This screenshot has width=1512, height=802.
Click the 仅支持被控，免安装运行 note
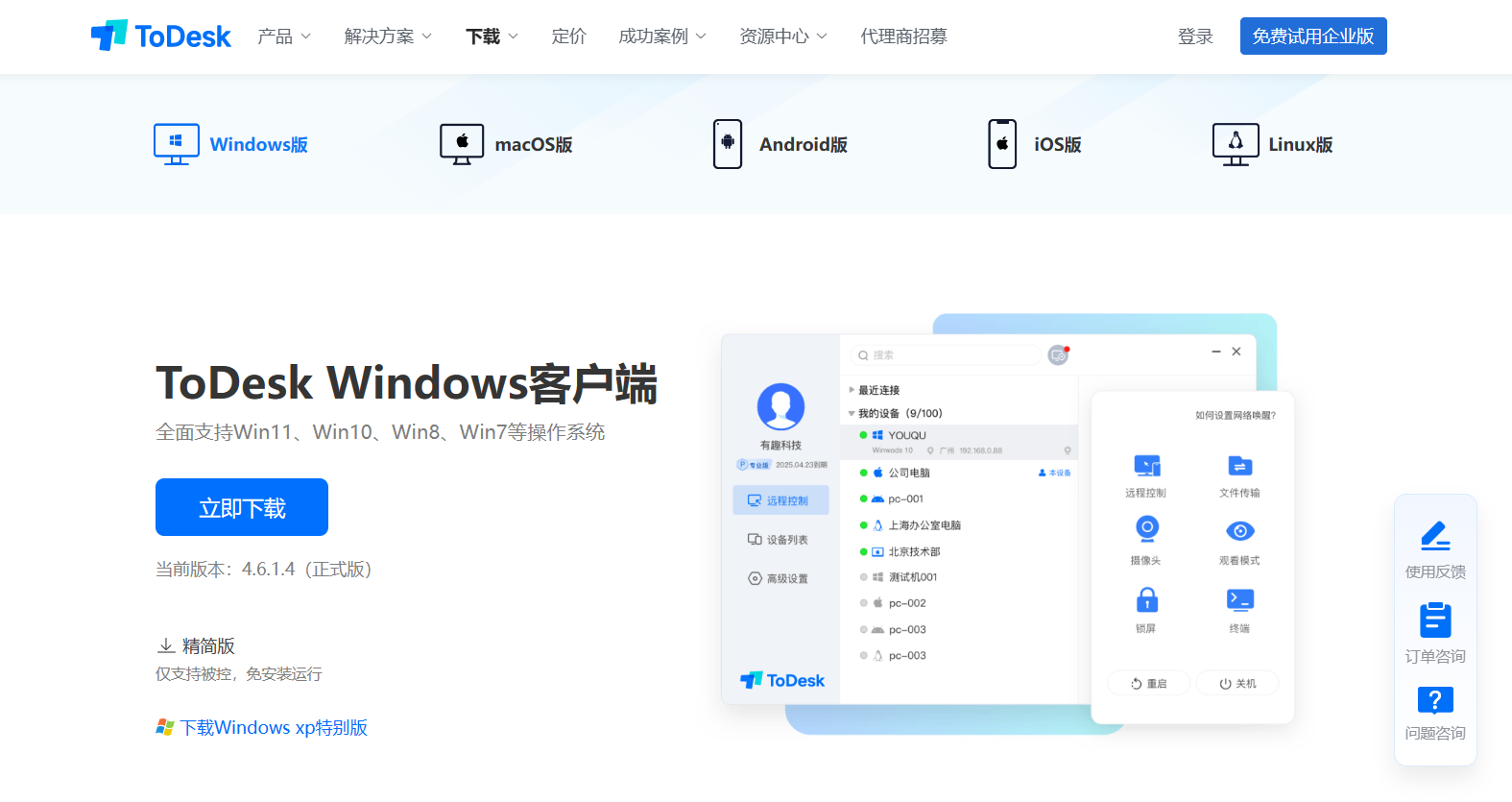(x=239, y=674)
